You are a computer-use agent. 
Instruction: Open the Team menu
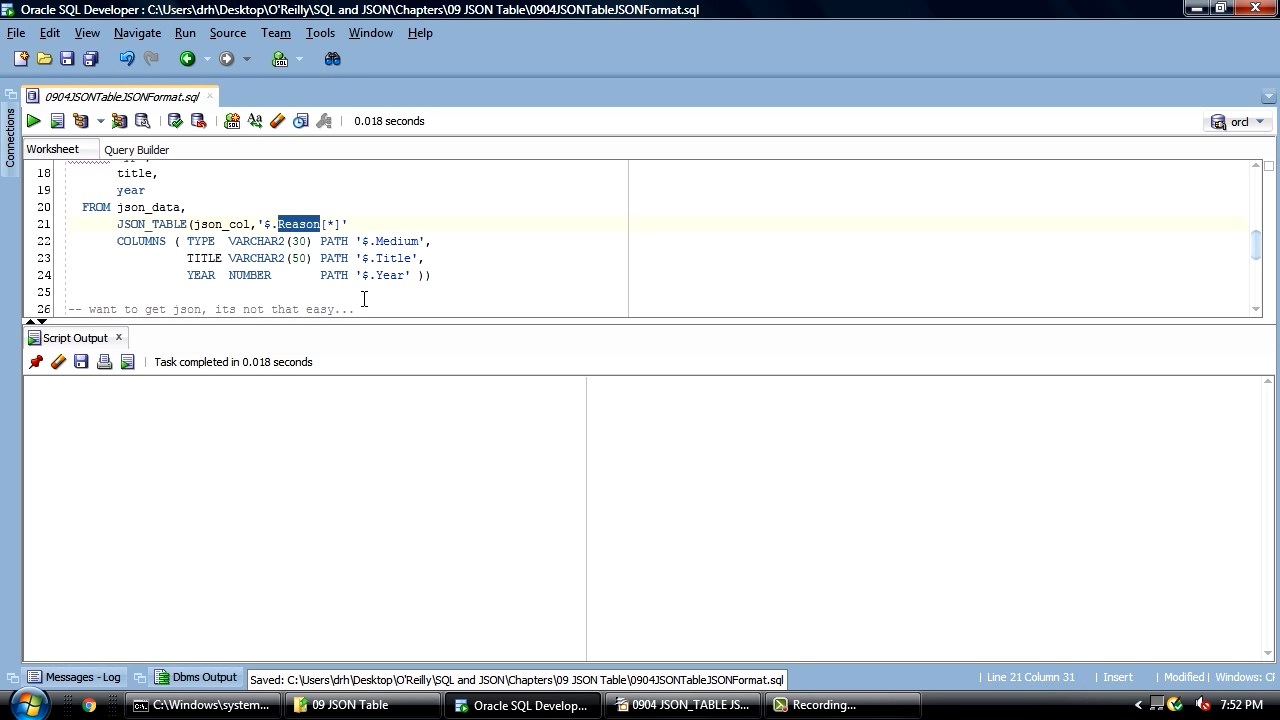tap(276, 33)
